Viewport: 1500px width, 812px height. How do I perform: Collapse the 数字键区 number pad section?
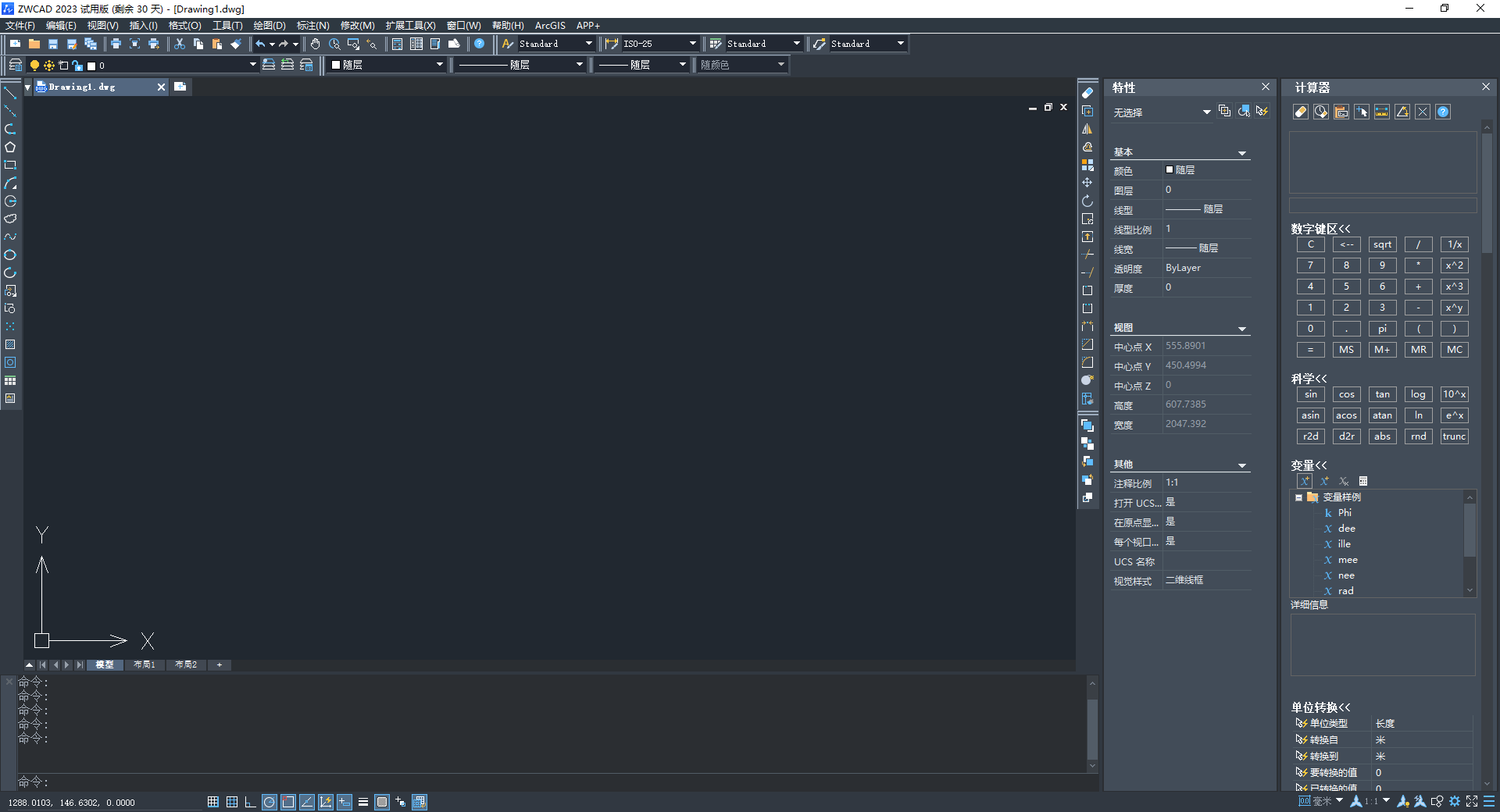(x=1320, y=229)
